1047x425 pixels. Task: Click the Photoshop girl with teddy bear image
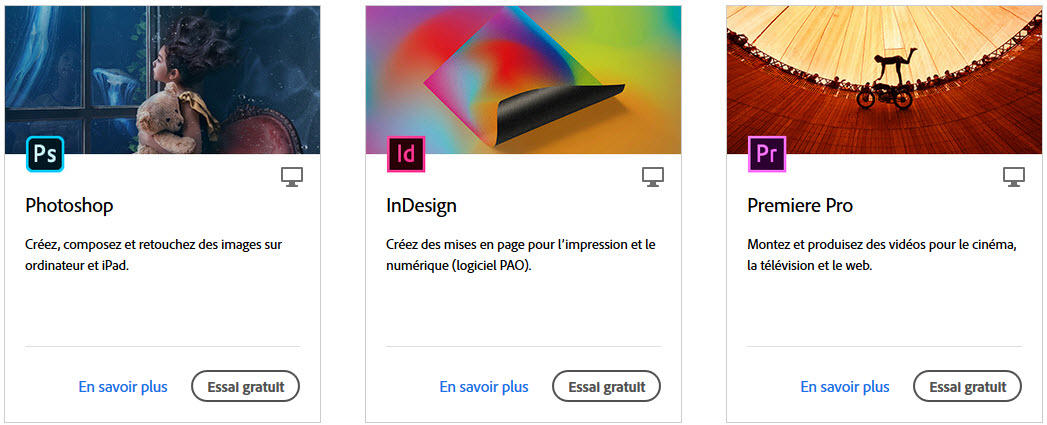point(162,80)
